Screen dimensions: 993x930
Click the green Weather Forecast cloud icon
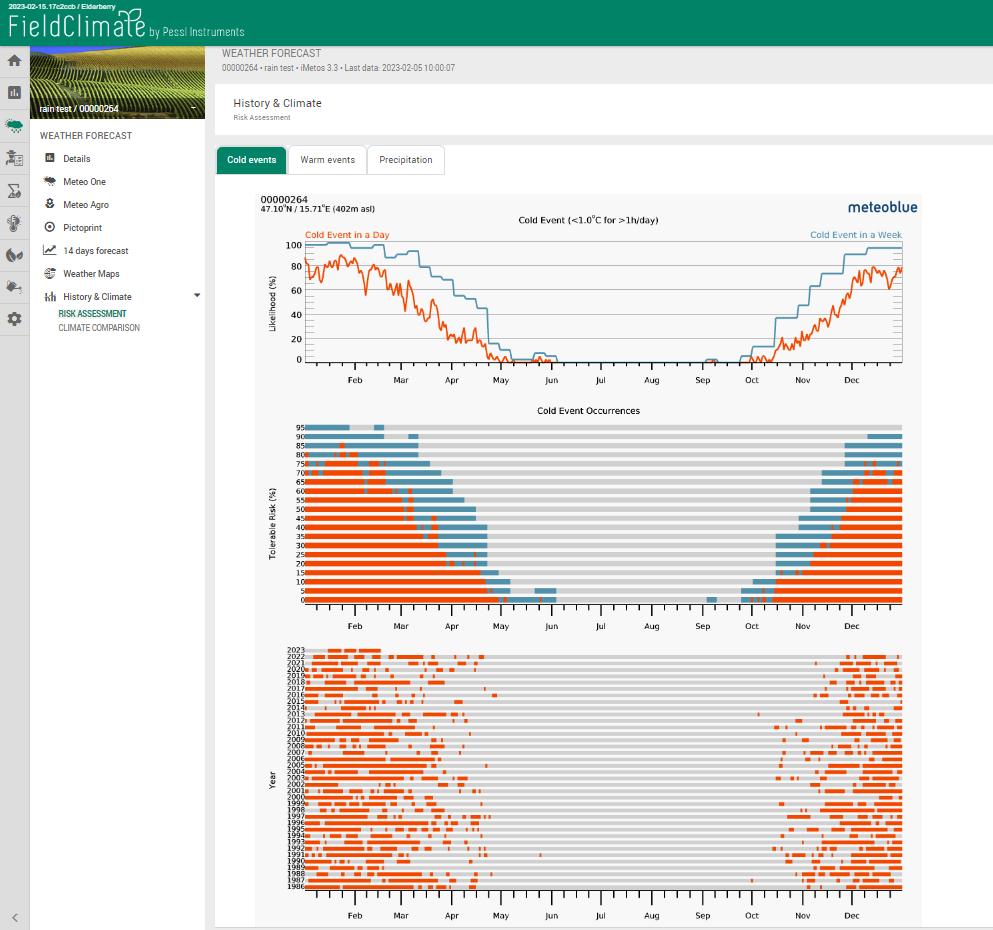tap(14, 126)
